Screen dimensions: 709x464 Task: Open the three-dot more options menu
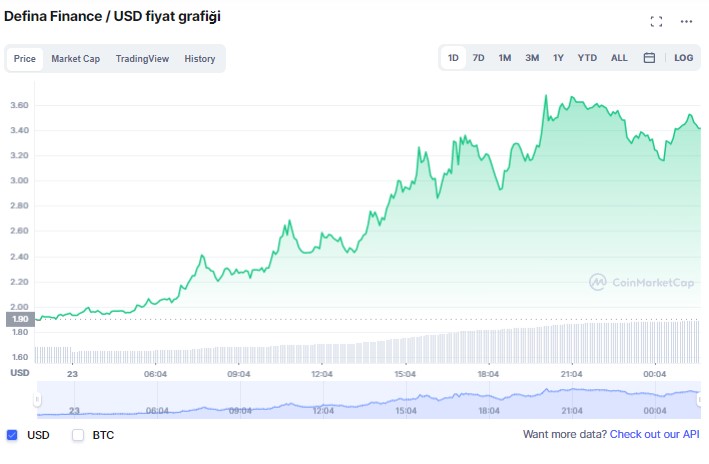pos(686,21)
